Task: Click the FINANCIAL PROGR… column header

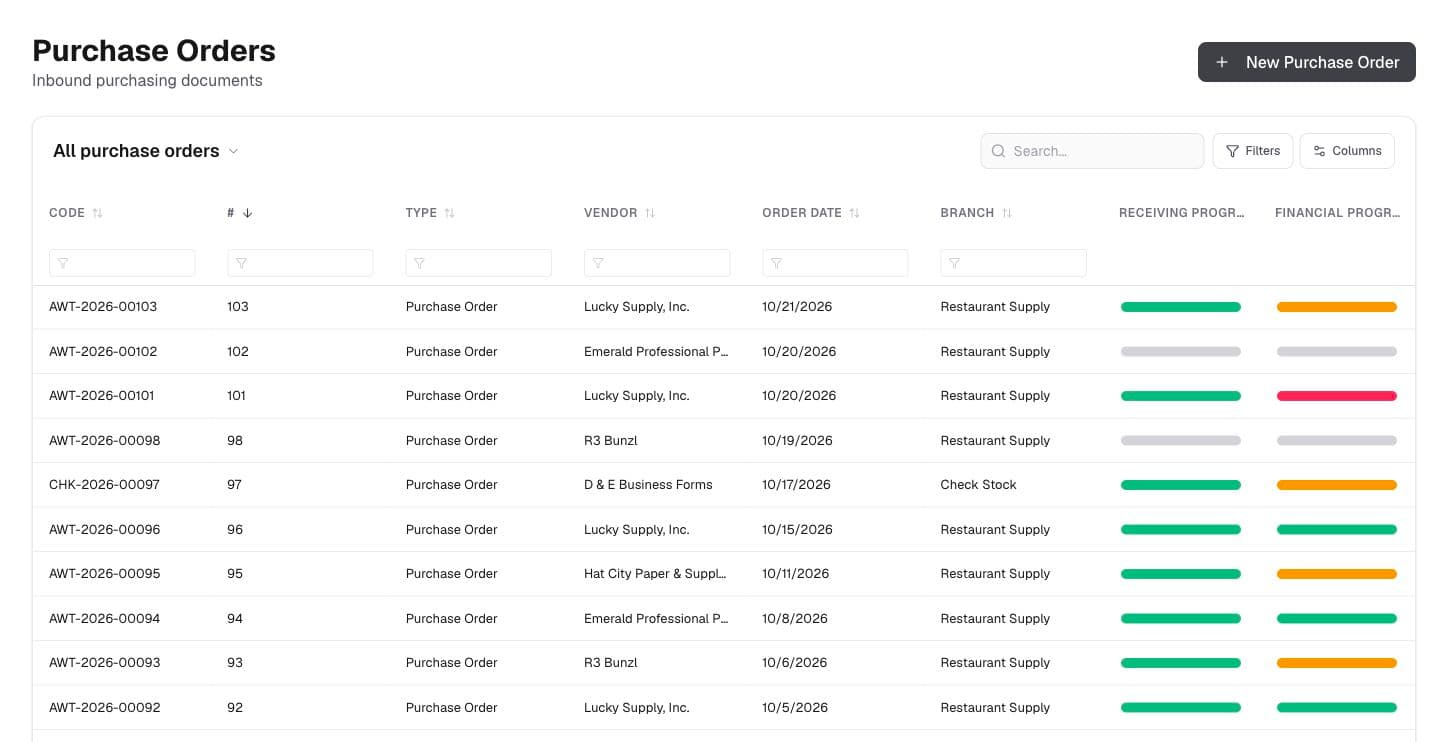Action: coord(1338,213)
